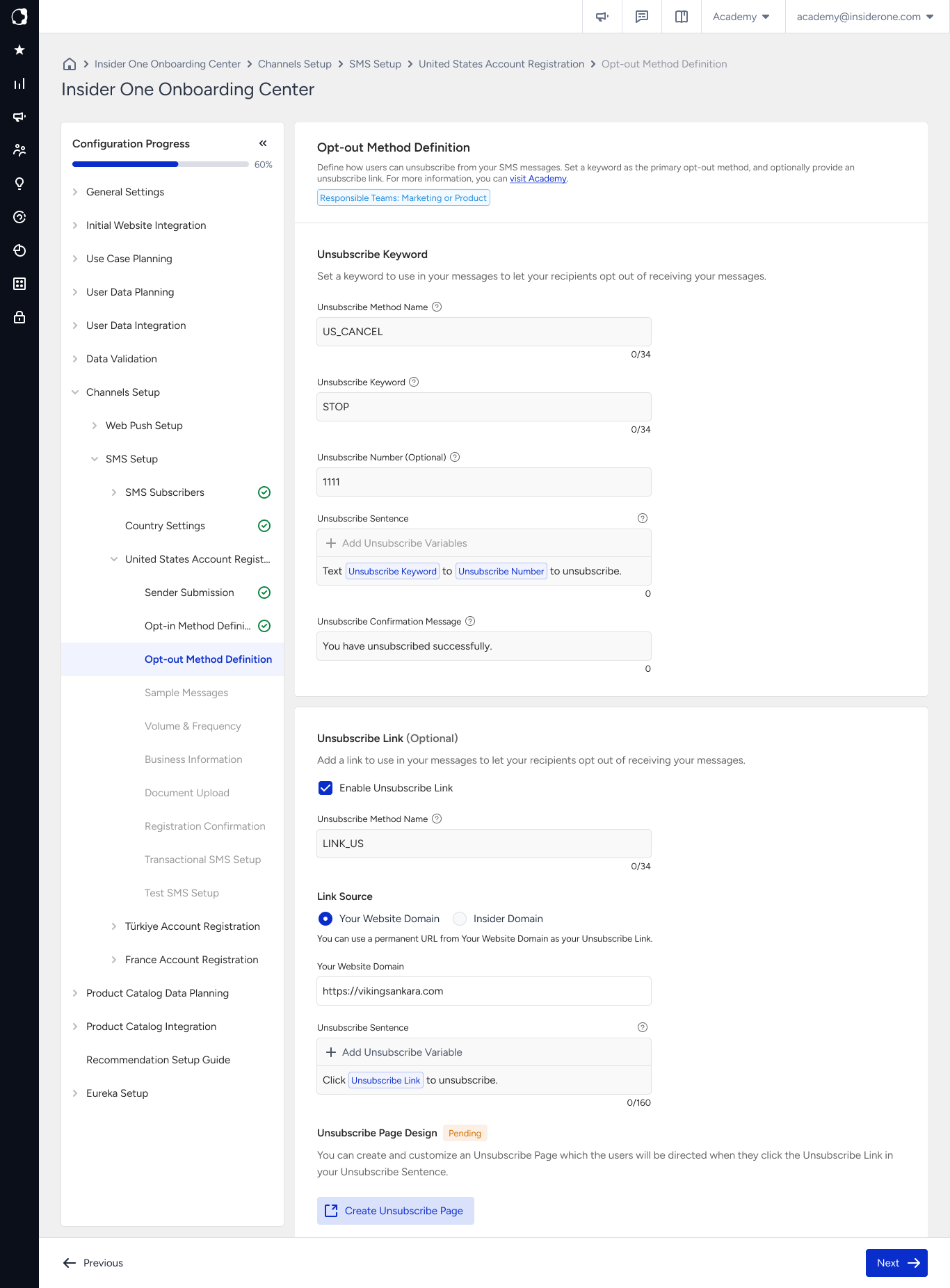Screen dimensions: 950x1288
Task: Click the configuration progress bar
Action: tap(161, 164)
